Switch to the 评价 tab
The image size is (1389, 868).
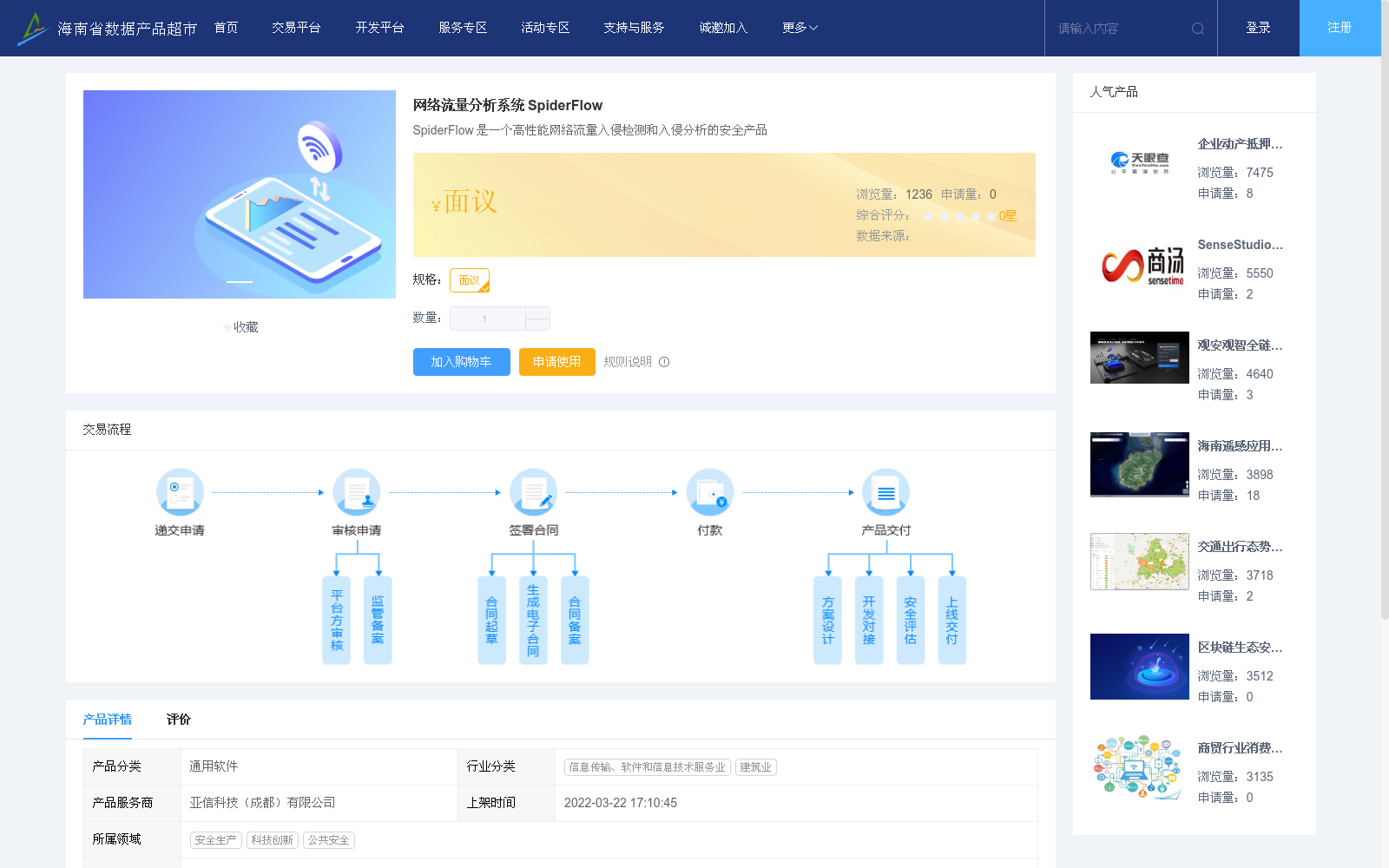point(179,720)
